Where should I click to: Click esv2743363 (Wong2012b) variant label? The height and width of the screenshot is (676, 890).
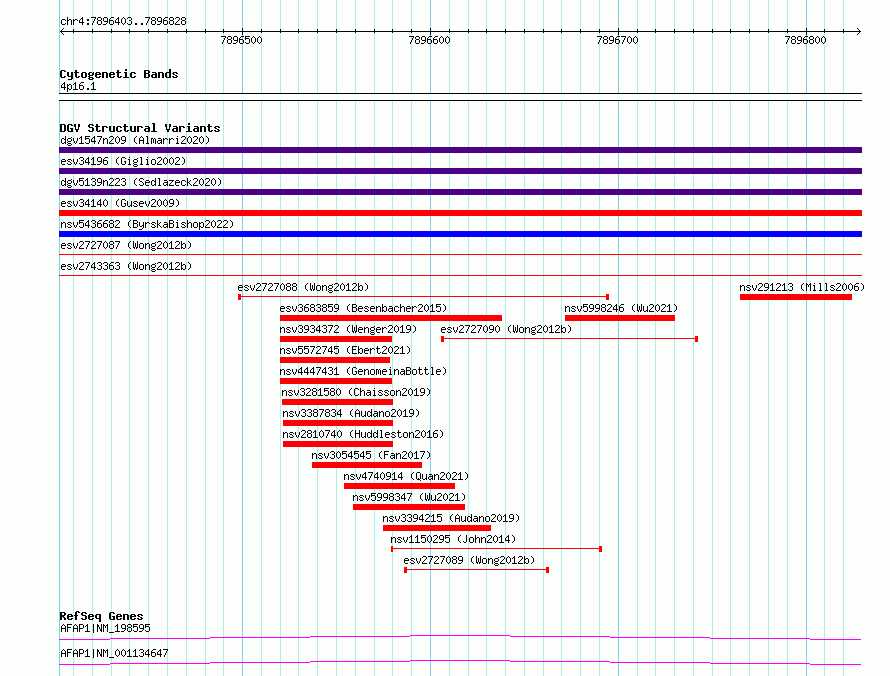click(126, 266)
